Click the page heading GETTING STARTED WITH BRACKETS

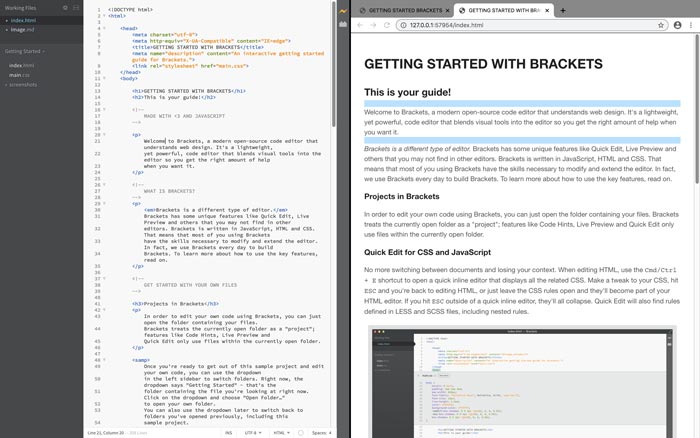483,64
